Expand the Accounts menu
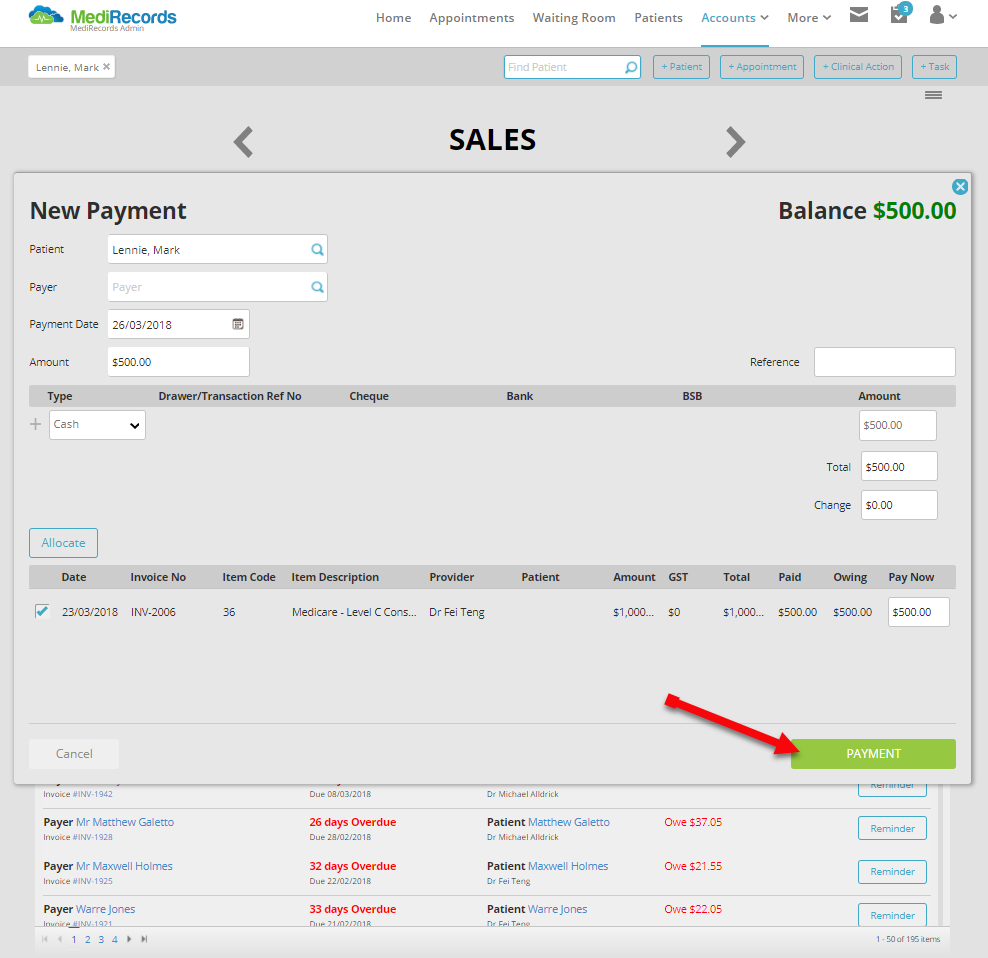This screenshot has height=958, width=988. (735, 18)
